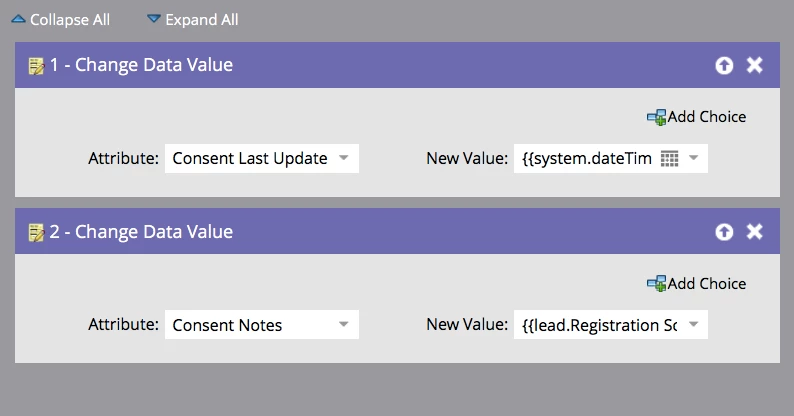This screenshot has width=794, height=416.
Task: Click the Add Choice icon in step 2
Action: (x=656, y=284)
